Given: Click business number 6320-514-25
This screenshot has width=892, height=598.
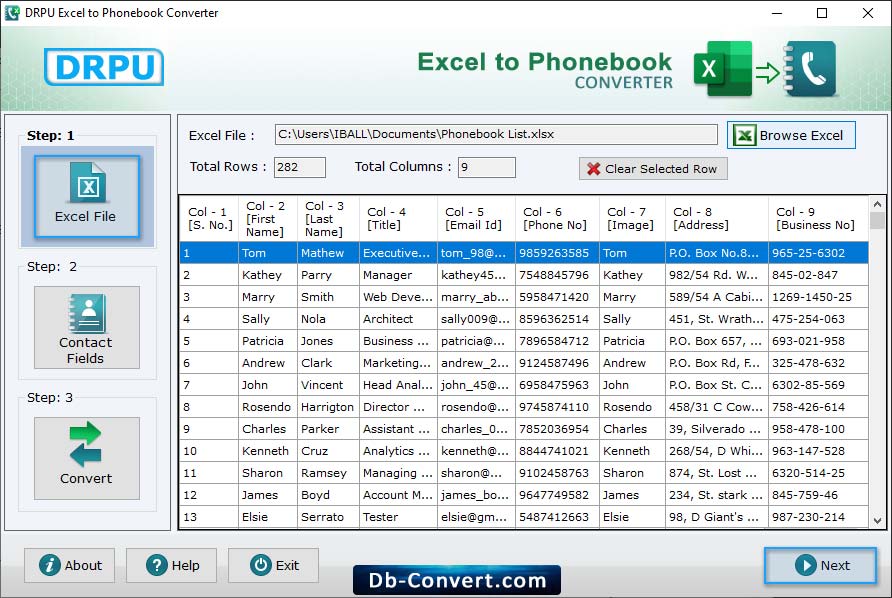Looking at the screenshot, I should (x=818, y=473).
